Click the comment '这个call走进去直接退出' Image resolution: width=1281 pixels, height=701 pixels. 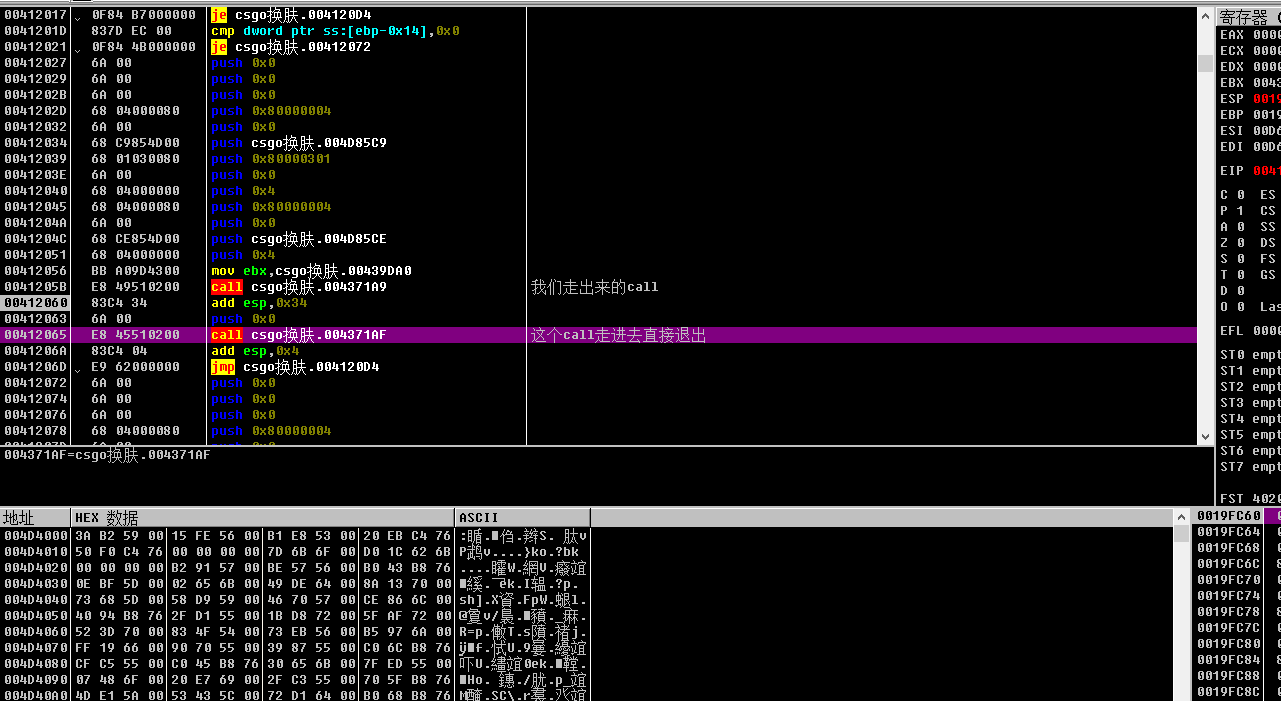[618, 335]
